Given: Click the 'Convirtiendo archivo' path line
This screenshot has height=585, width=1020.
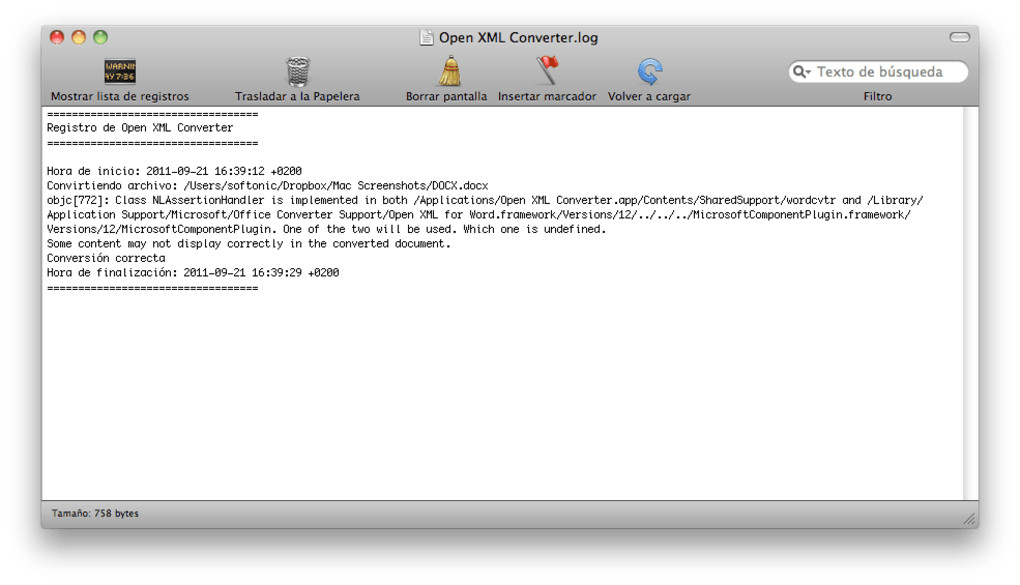Looking at the screenshot, I should [267, 185].
